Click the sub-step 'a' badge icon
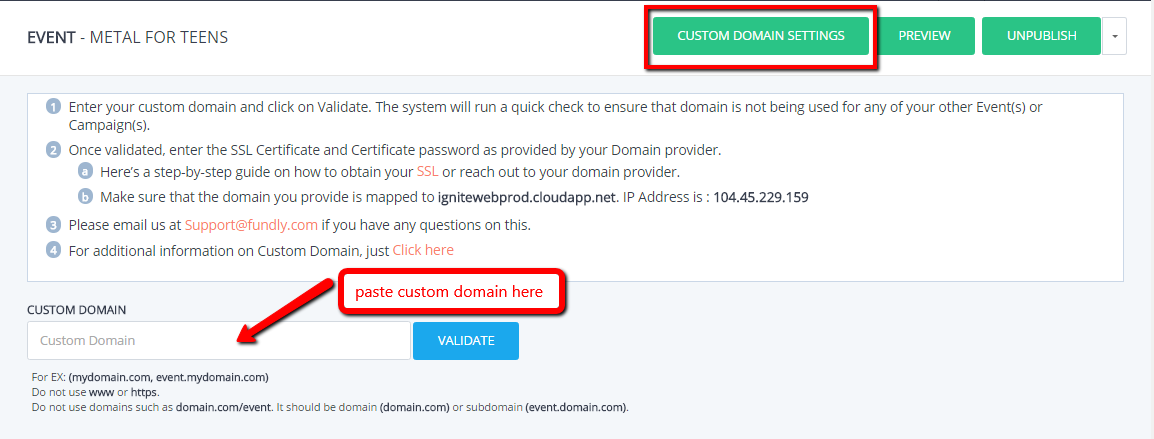The width and height of the screenshot is (1154, 439). [x=86, y=172]
